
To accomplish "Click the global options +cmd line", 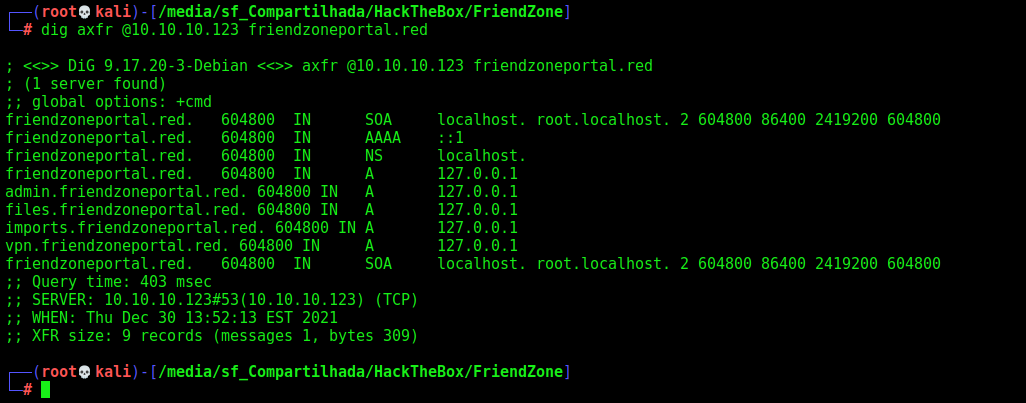I will point(109,102).
